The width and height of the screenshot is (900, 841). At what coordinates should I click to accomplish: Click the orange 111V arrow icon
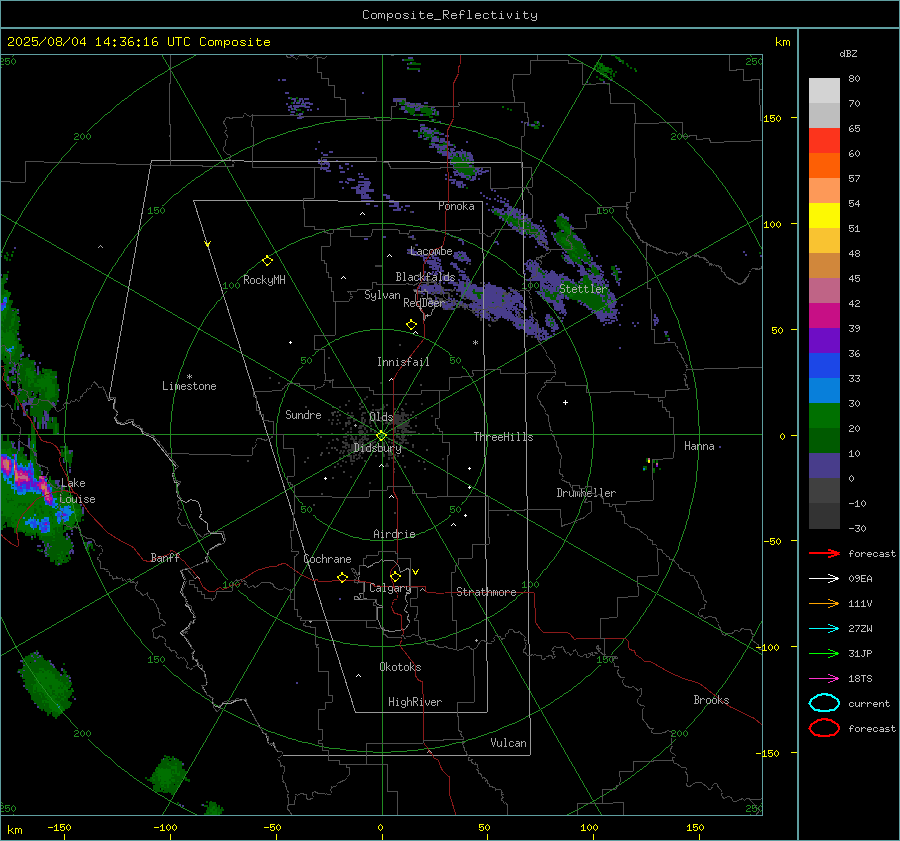tap(824, 603)
